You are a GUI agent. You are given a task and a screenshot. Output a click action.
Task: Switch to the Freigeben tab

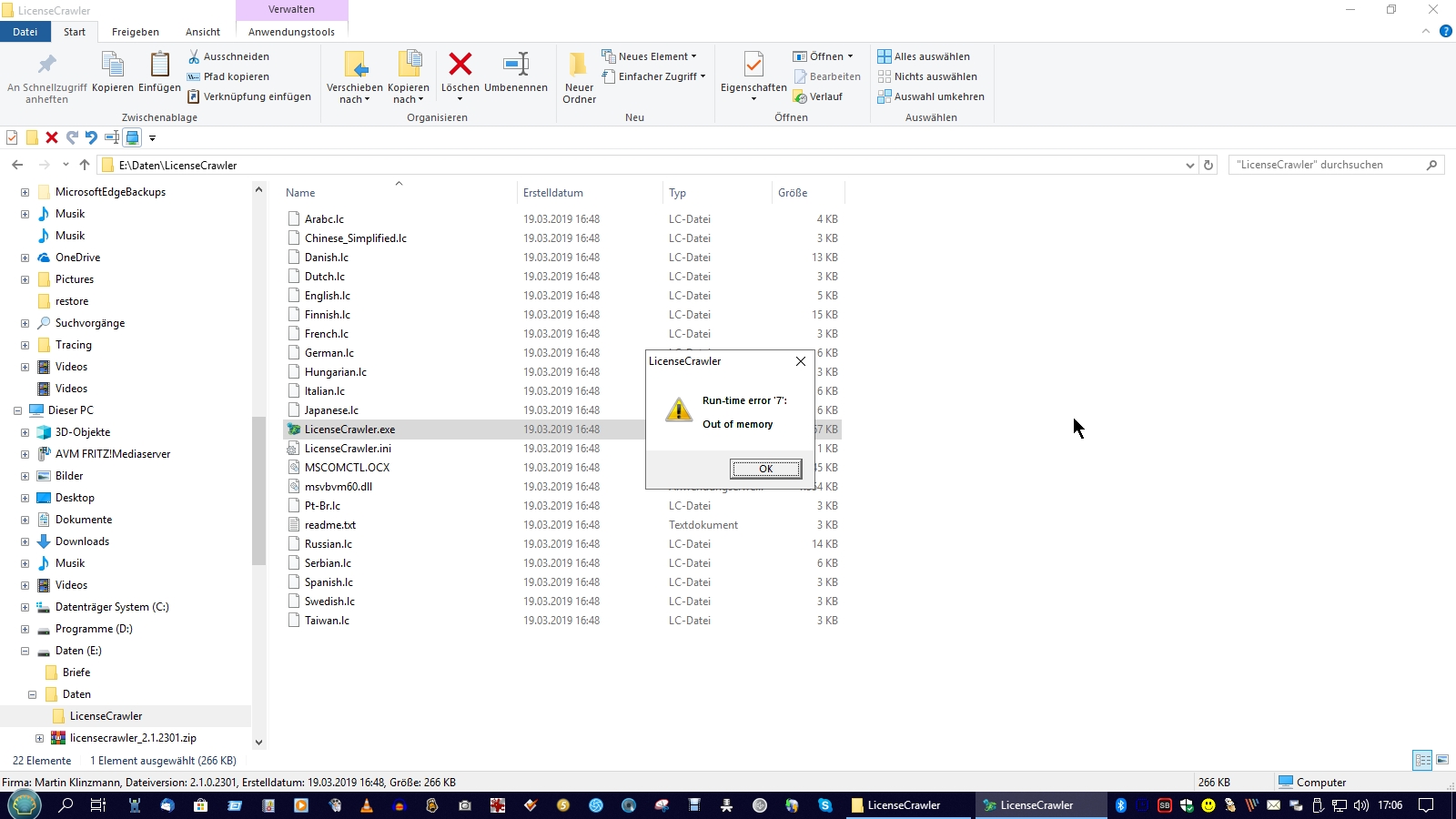click(136, 32)
